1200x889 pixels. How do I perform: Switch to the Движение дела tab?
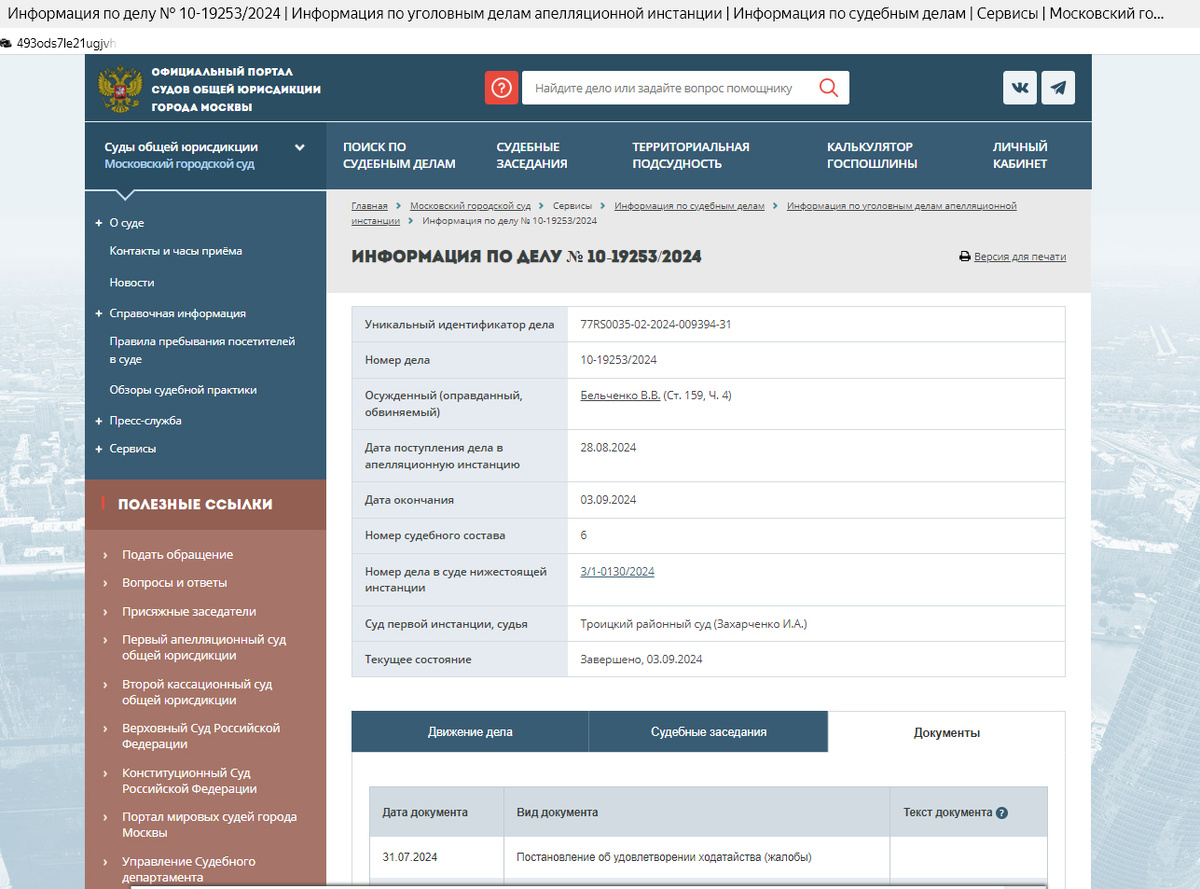(470, 732)
